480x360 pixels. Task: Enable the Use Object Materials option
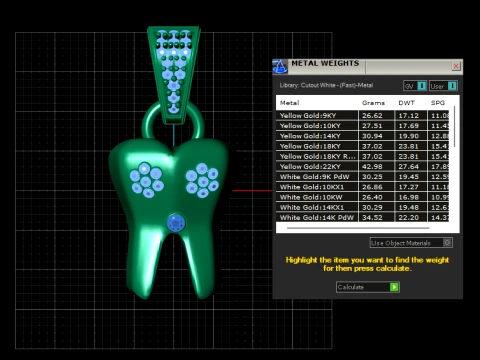[x=411, y=243]
